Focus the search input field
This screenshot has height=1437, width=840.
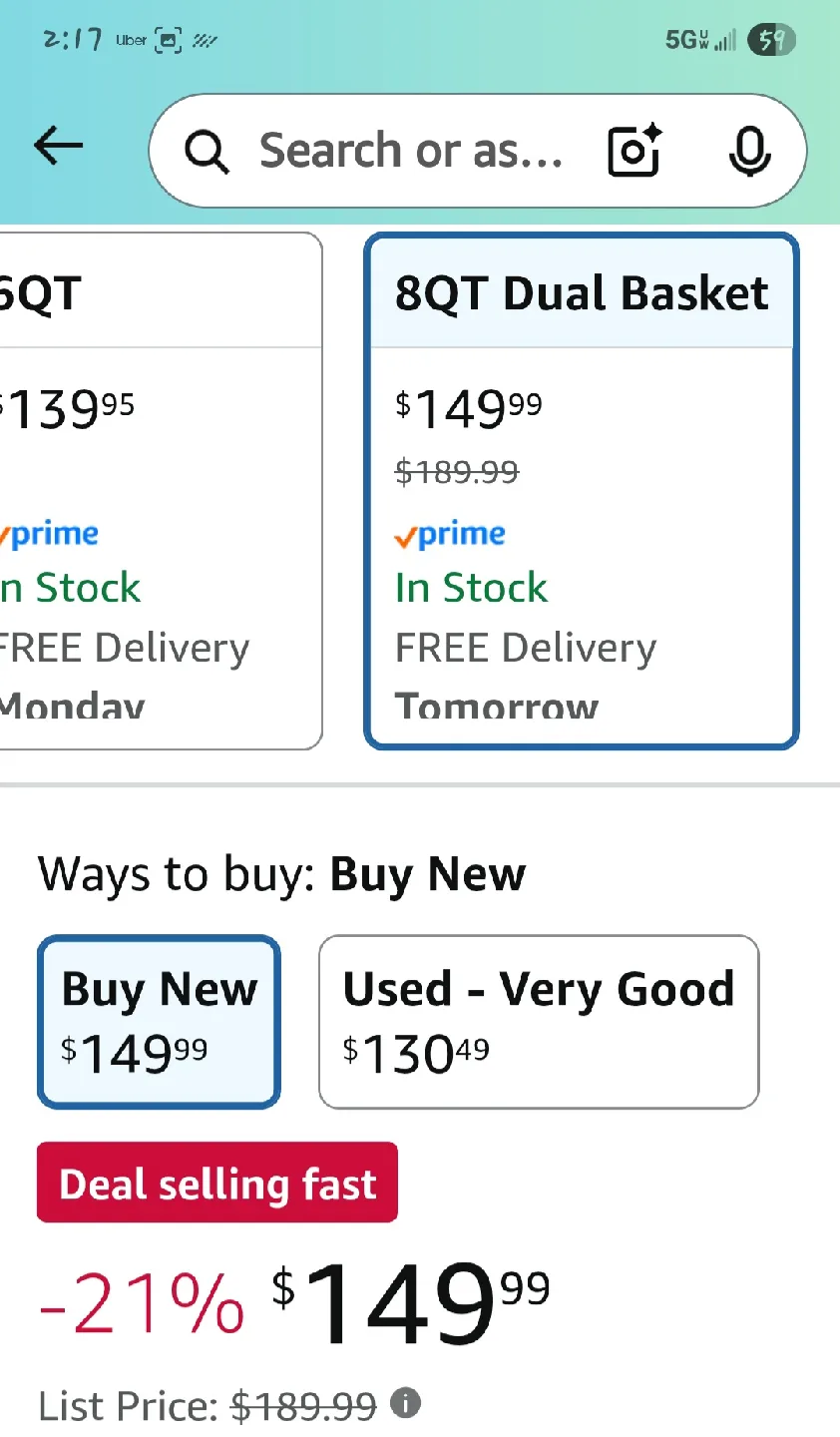click(x=409, y=151)
